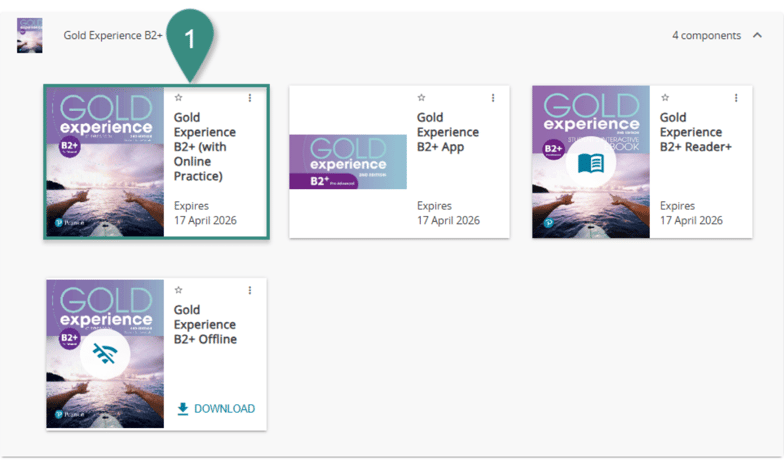This screenshot has width=784, height=461.
Task: Toggle the star on Gold Experience B2+ App
Action: click(421, 98)
